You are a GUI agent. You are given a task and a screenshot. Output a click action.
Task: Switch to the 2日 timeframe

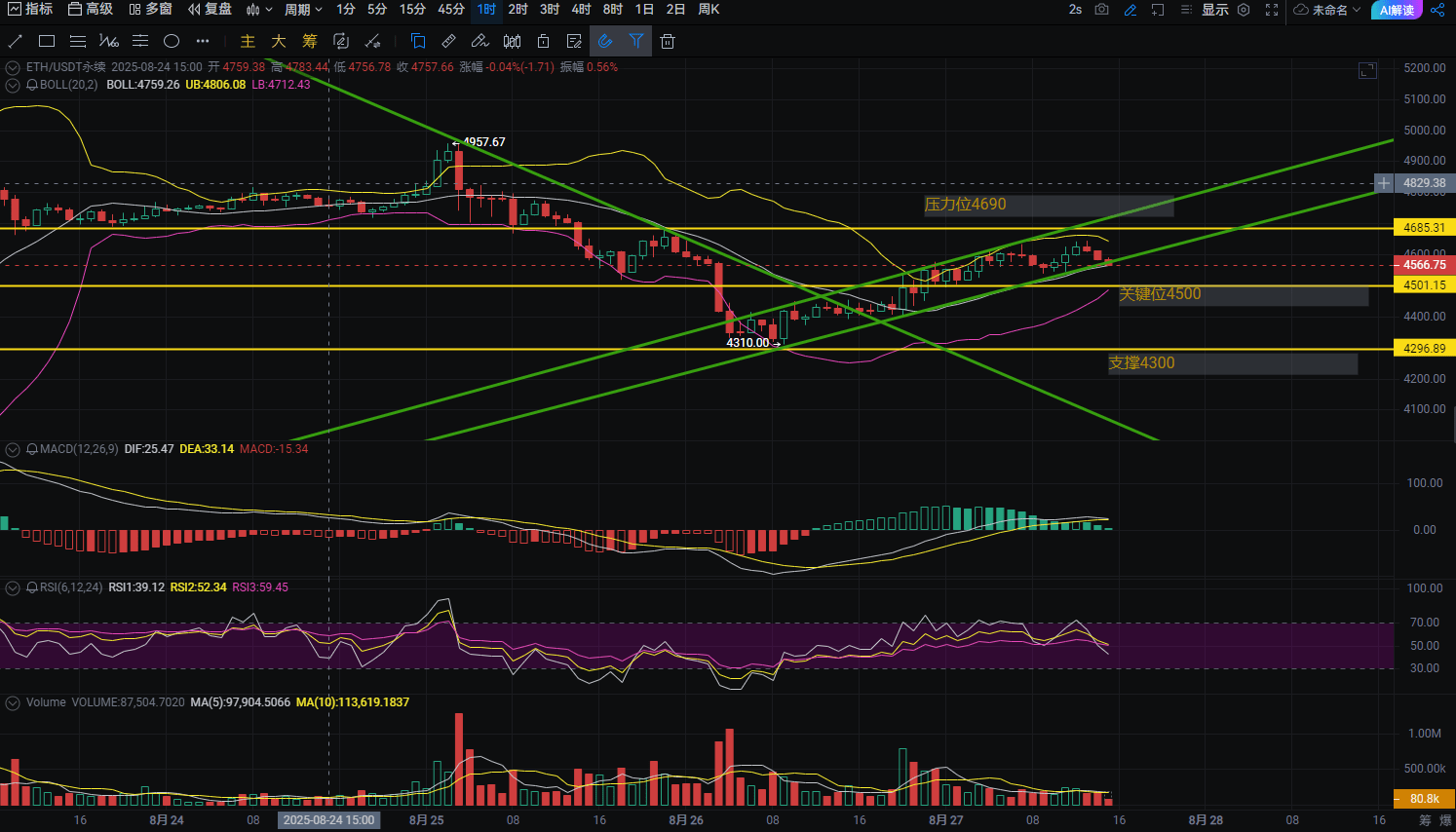click(x=675, y=9)
